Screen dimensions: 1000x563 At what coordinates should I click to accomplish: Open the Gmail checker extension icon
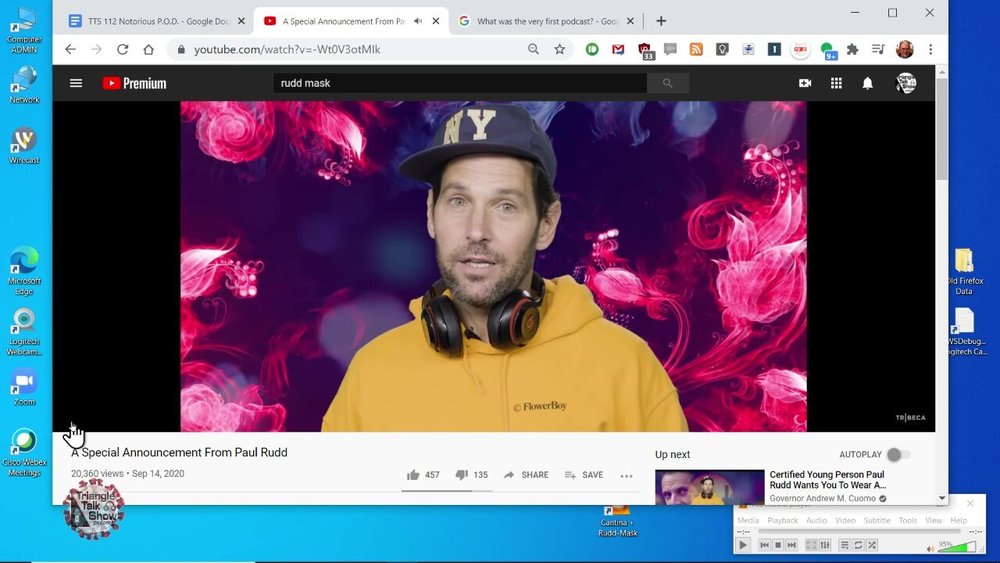(618, 49)
